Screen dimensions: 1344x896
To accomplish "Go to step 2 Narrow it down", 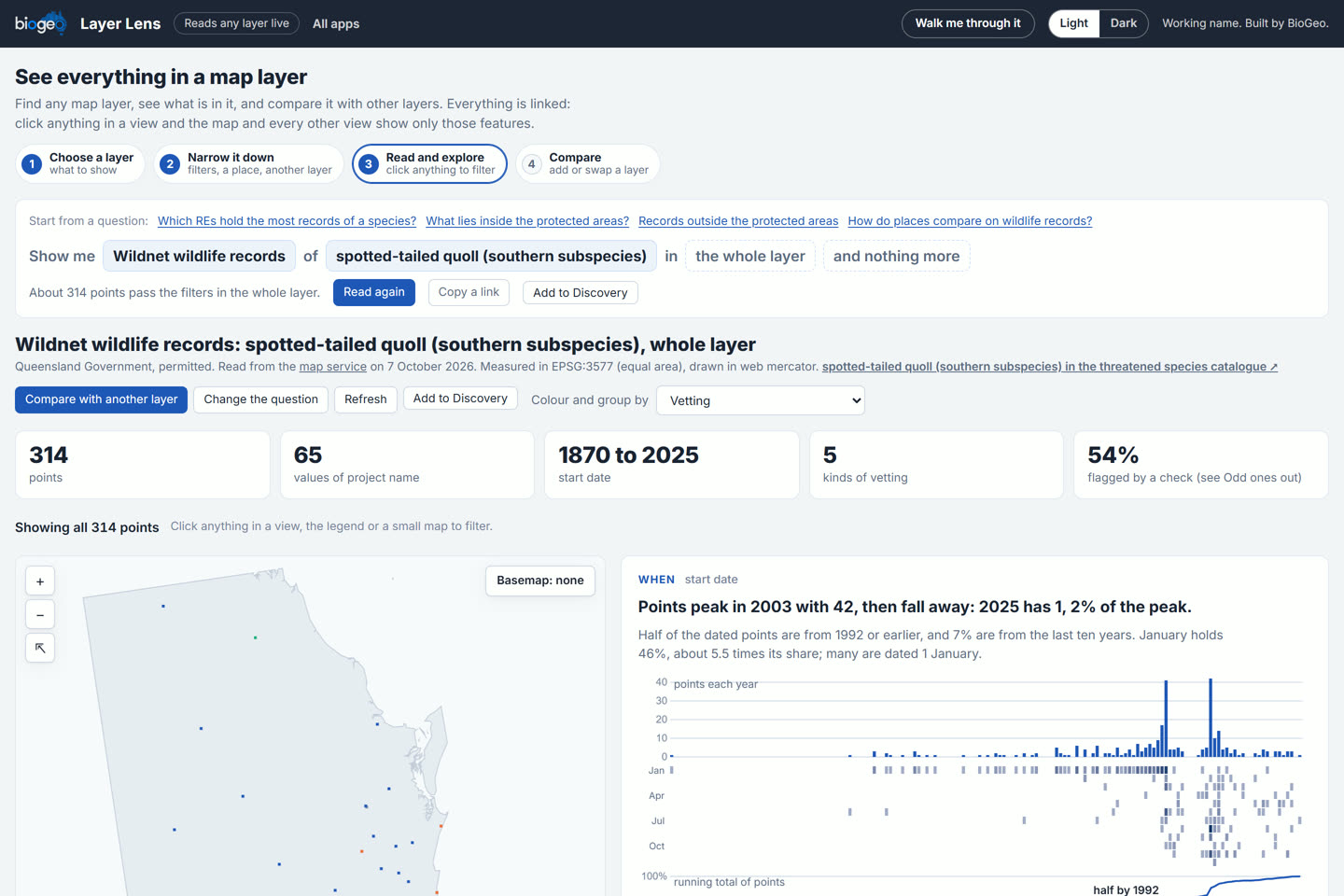I will (x=248, y=163).
